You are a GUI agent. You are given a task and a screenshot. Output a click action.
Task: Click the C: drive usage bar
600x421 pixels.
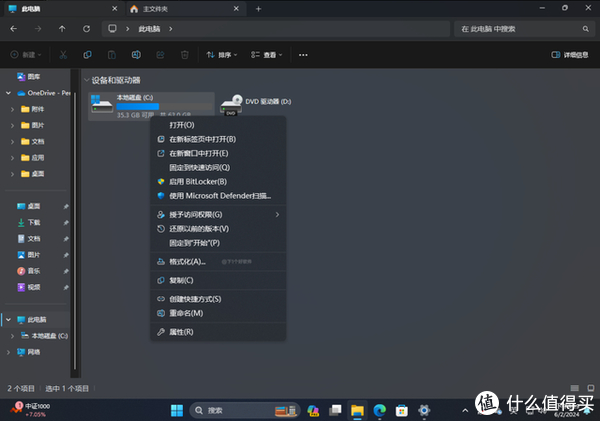(164, 106)
